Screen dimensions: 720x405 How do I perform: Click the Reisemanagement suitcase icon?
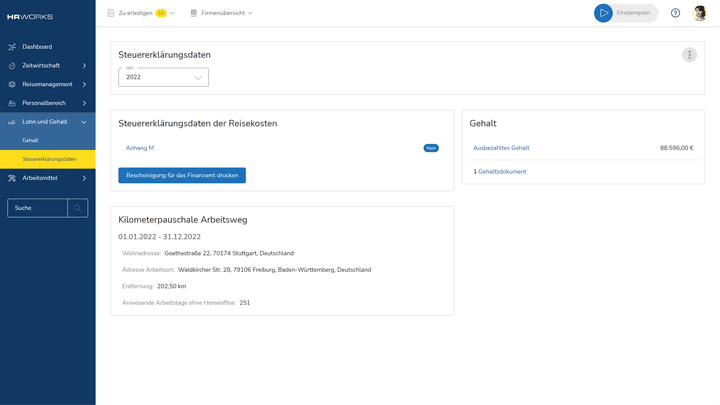[12, 84]
